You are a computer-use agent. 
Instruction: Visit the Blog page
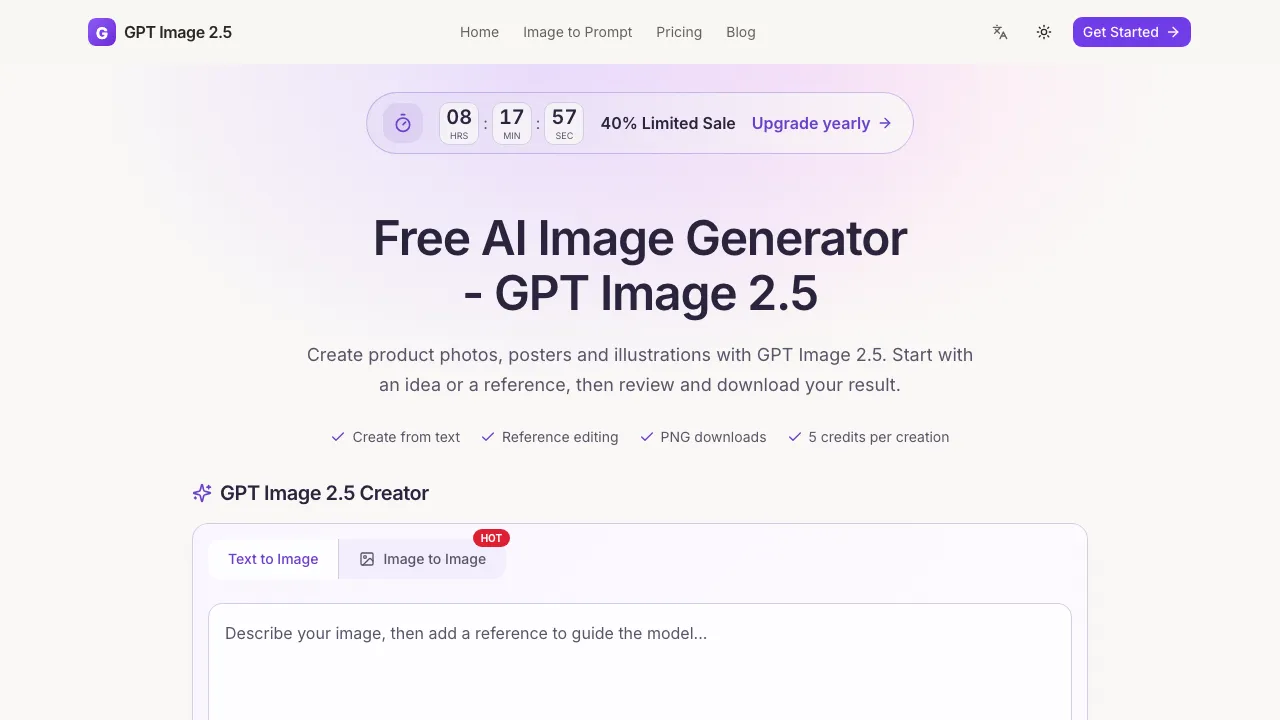(x=741, y=32)
